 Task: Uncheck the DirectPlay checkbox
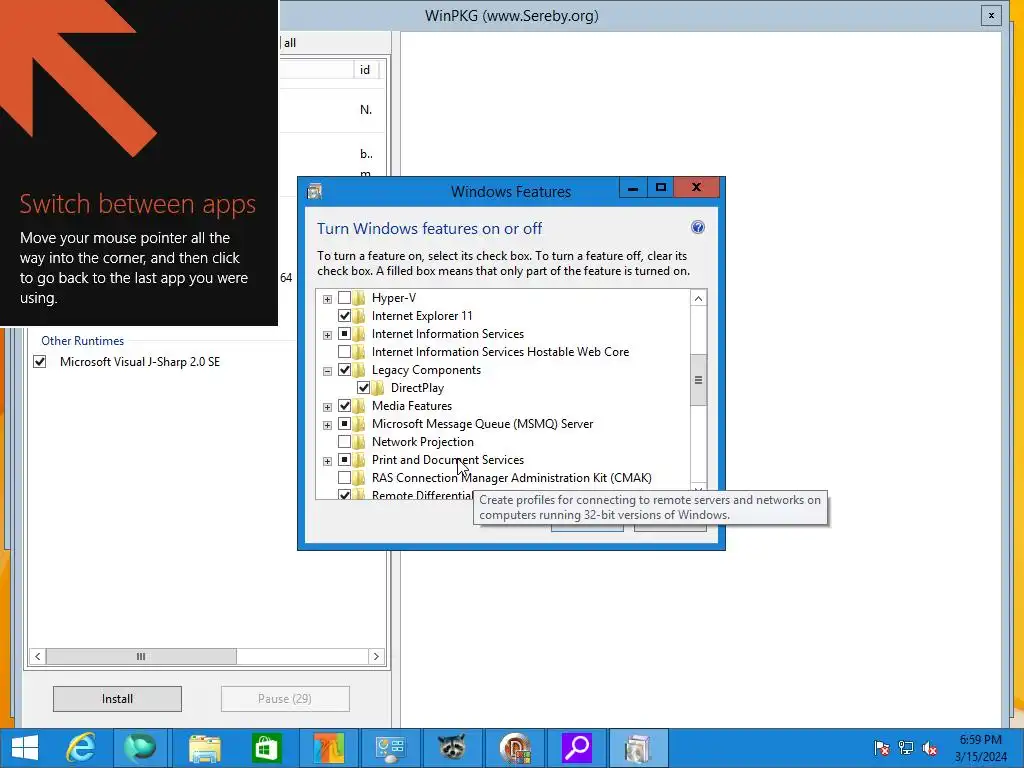363,388
